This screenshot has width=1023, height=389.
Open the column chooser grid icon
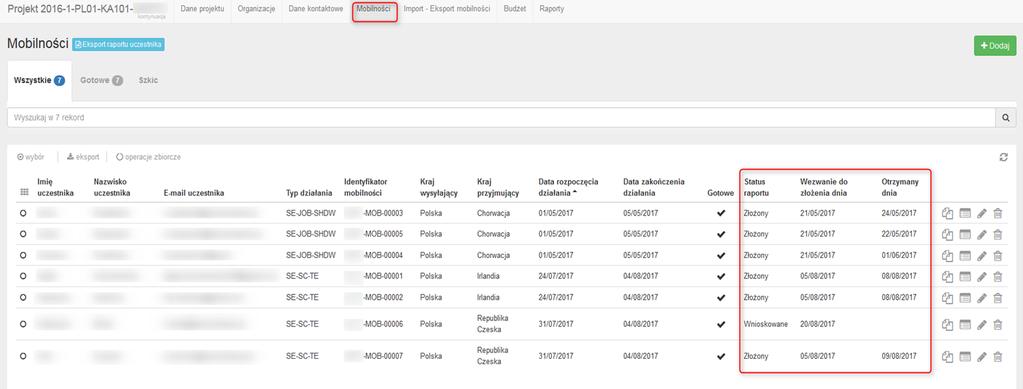[25, 193]
